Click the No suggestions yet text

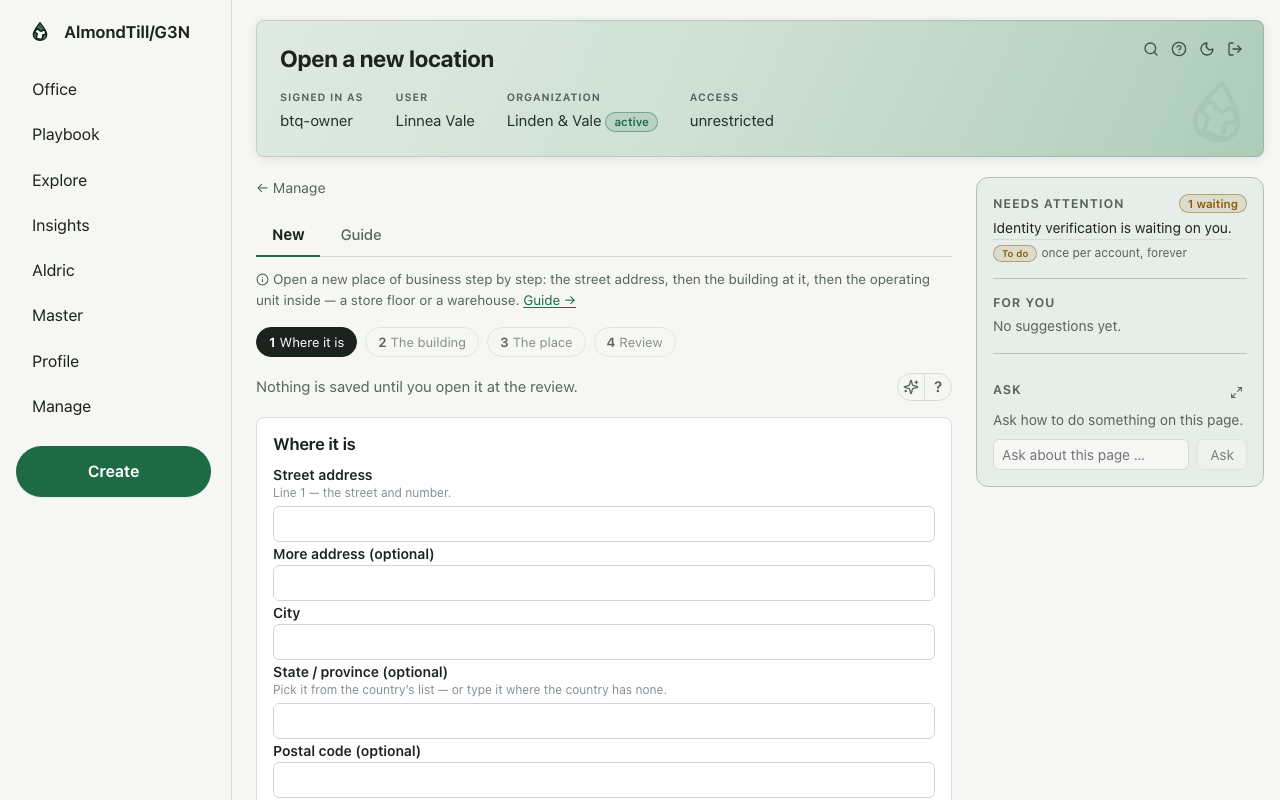pos(1057,326)
